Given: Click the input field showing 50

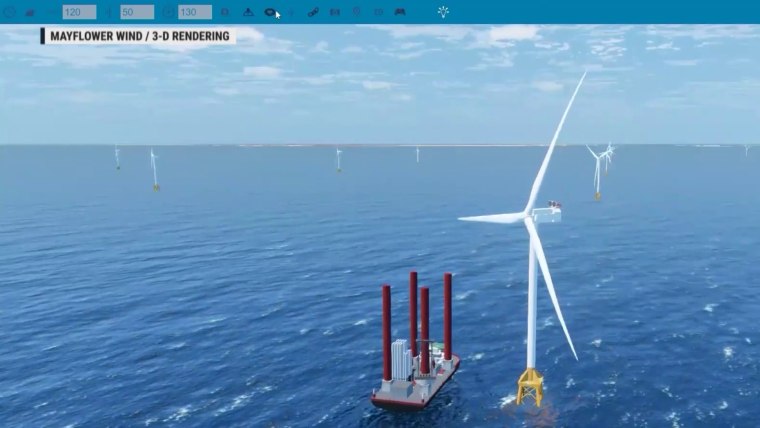Looking at the screenshot, I should click(x=137, y=12).
